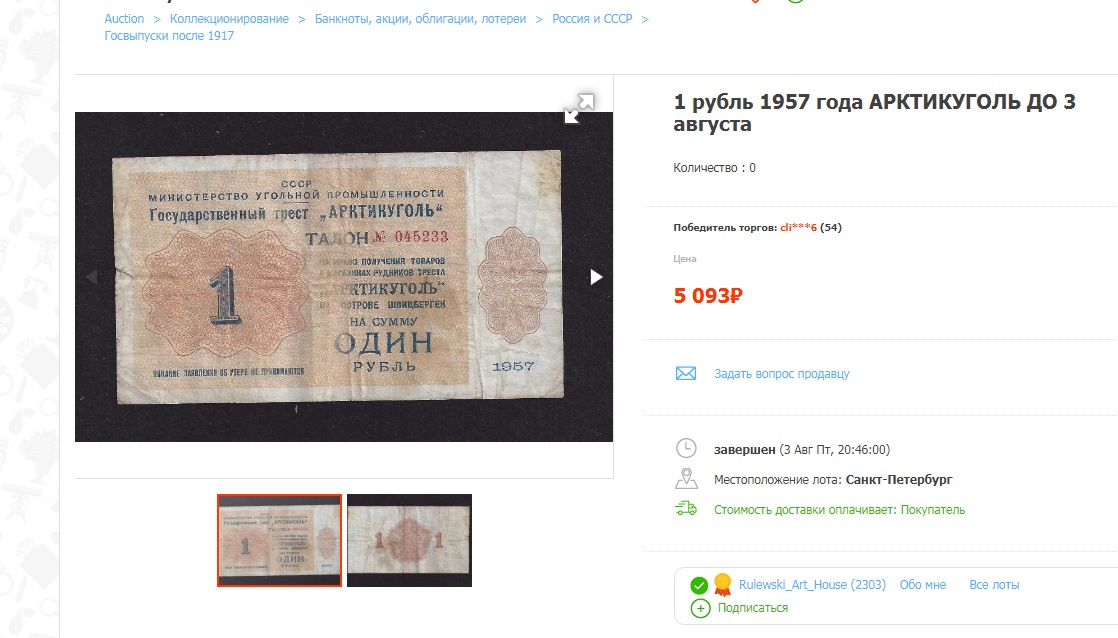Open seller Rulewski_Art_House profile
This screenshot has width=1118, height=638.
pyautogui.click(x=812, y=585)
